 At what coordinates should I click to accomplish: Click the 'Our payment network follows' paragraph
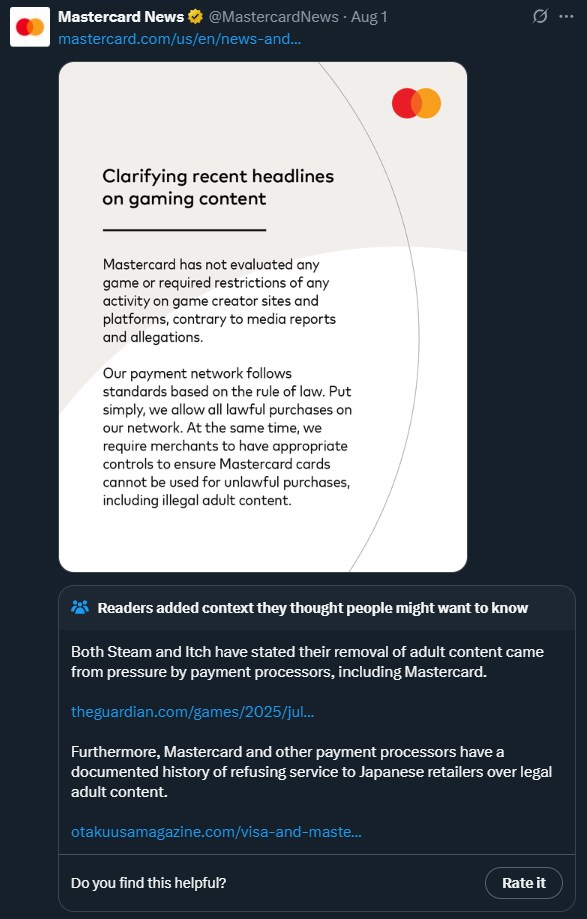pos(227,437)
